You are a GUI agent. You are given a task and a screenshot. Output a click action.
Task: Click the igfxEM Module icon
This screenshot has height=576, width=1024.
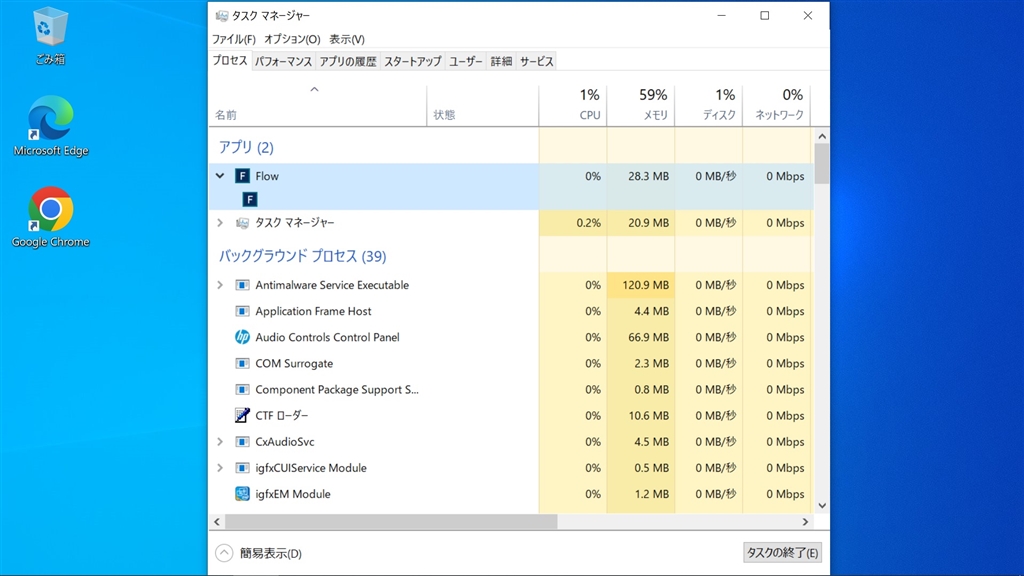click(x=242, y=494)
